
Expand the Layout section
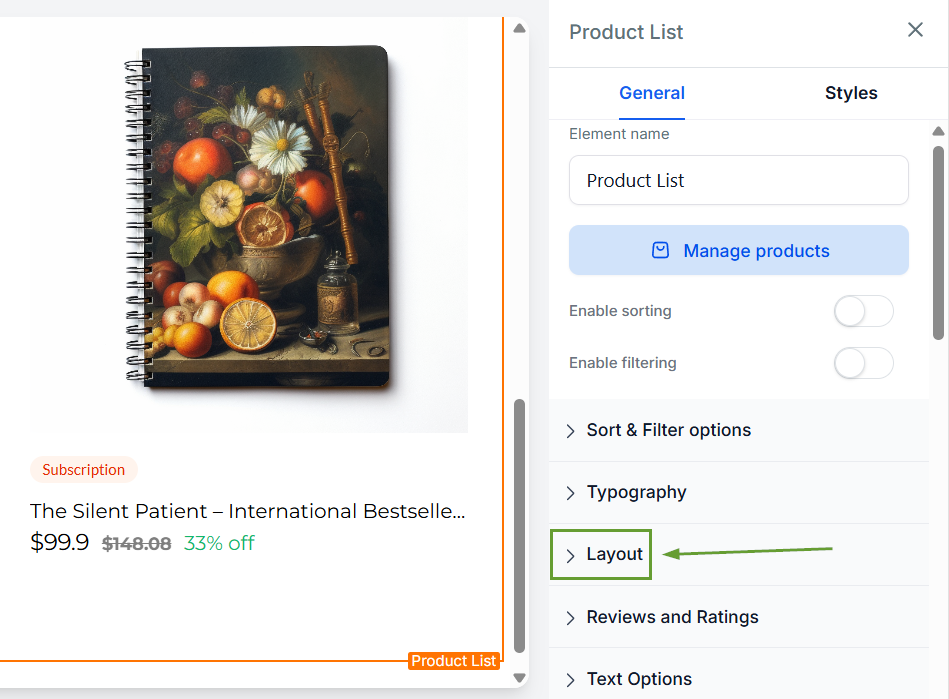coord(614,555)
